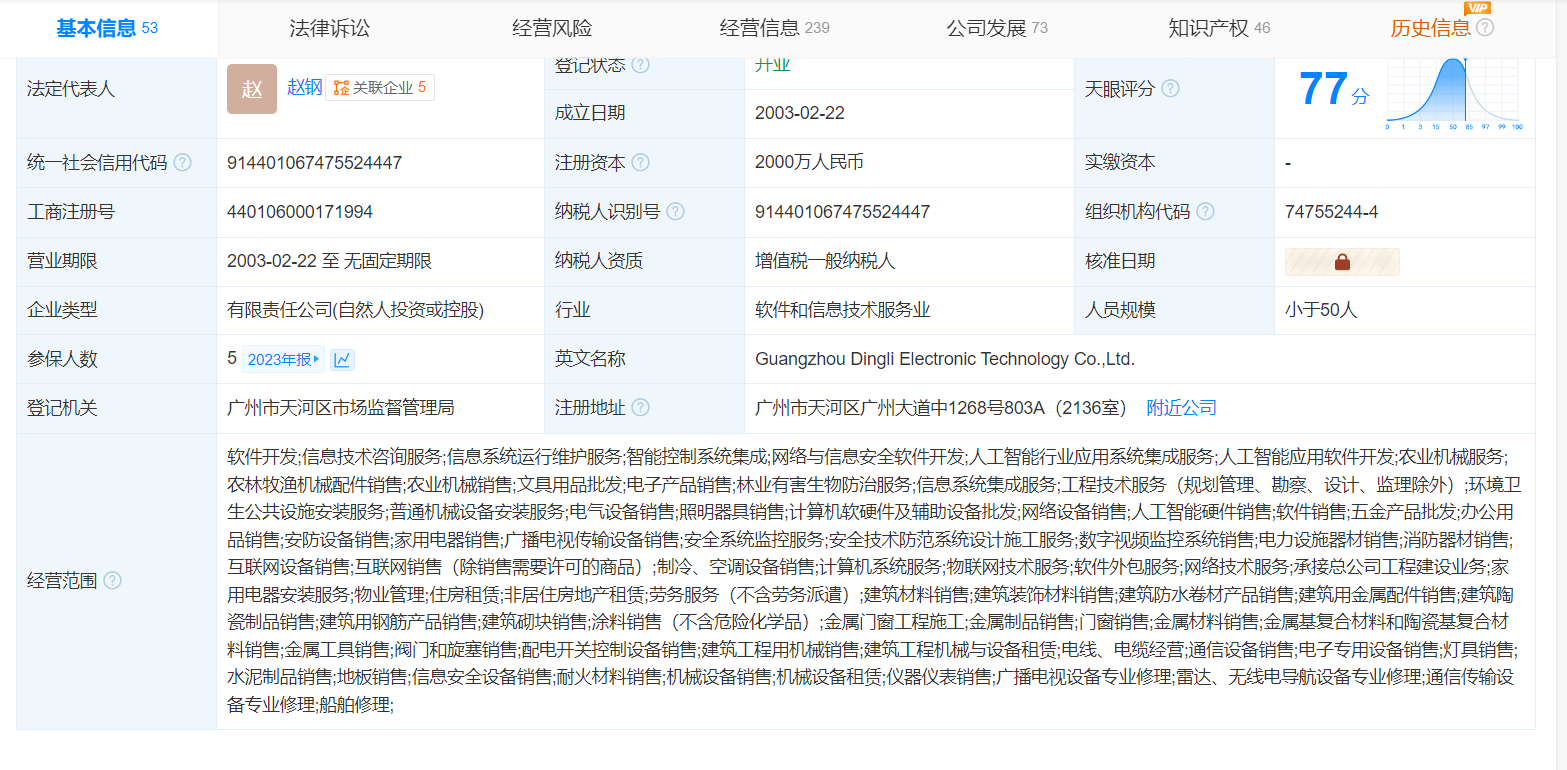Click the help icon beside 注册地址
The height and width of the screenshot is (770, 1567).
pos(640,408)
